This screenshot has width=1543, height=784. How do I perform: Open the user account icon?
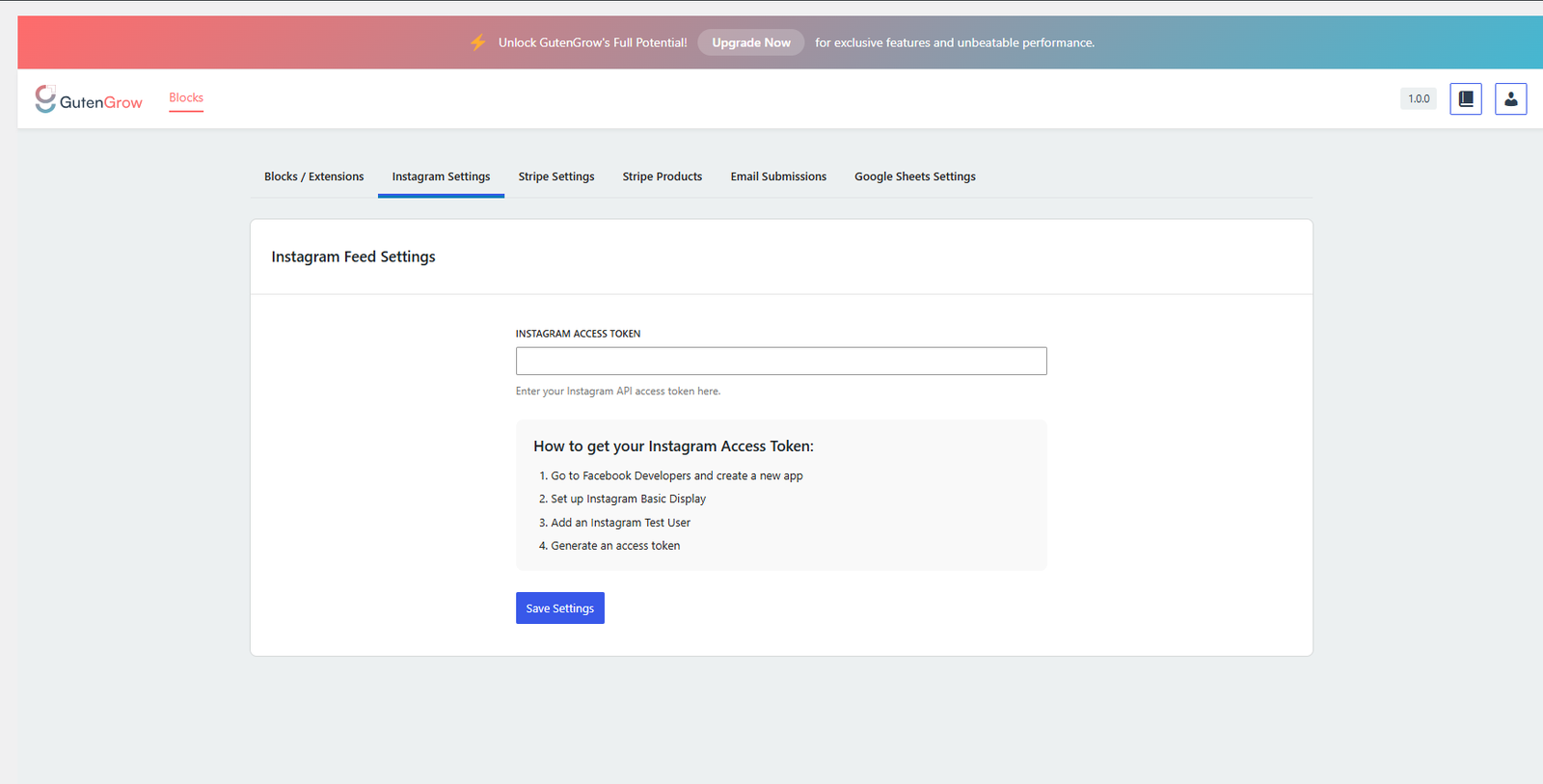[1510, 98]
